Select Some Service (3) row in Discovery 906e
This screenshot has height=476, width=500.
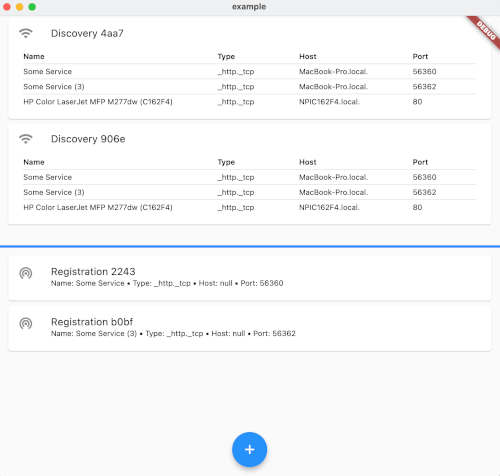click(249, 192)
